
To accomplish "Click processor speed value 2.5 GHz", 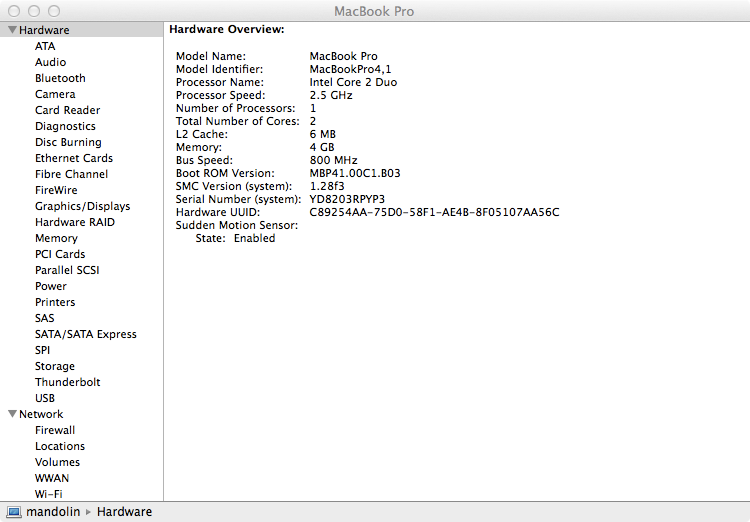I will 331,95.
